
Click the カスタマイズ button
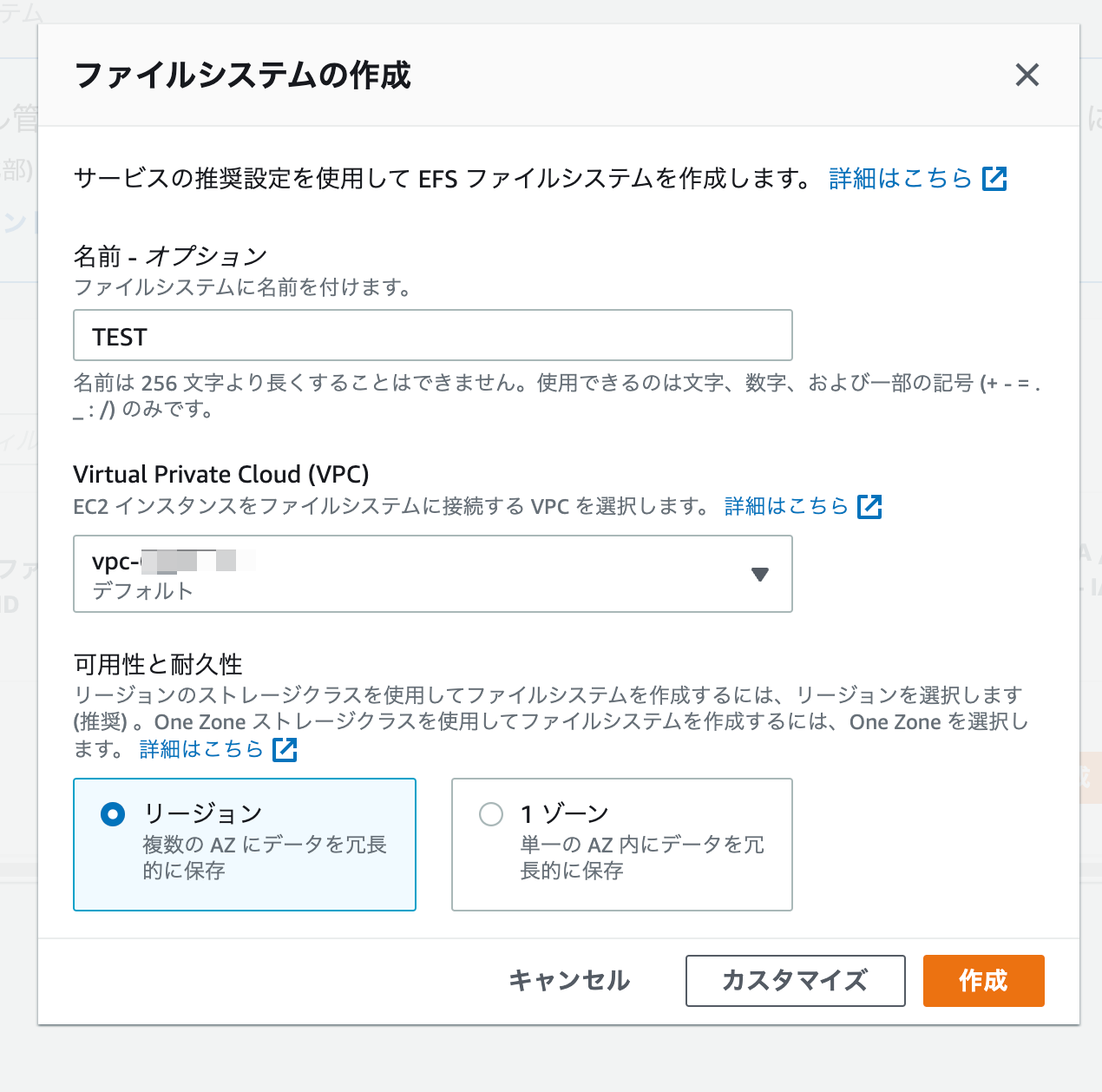(795, 980)
